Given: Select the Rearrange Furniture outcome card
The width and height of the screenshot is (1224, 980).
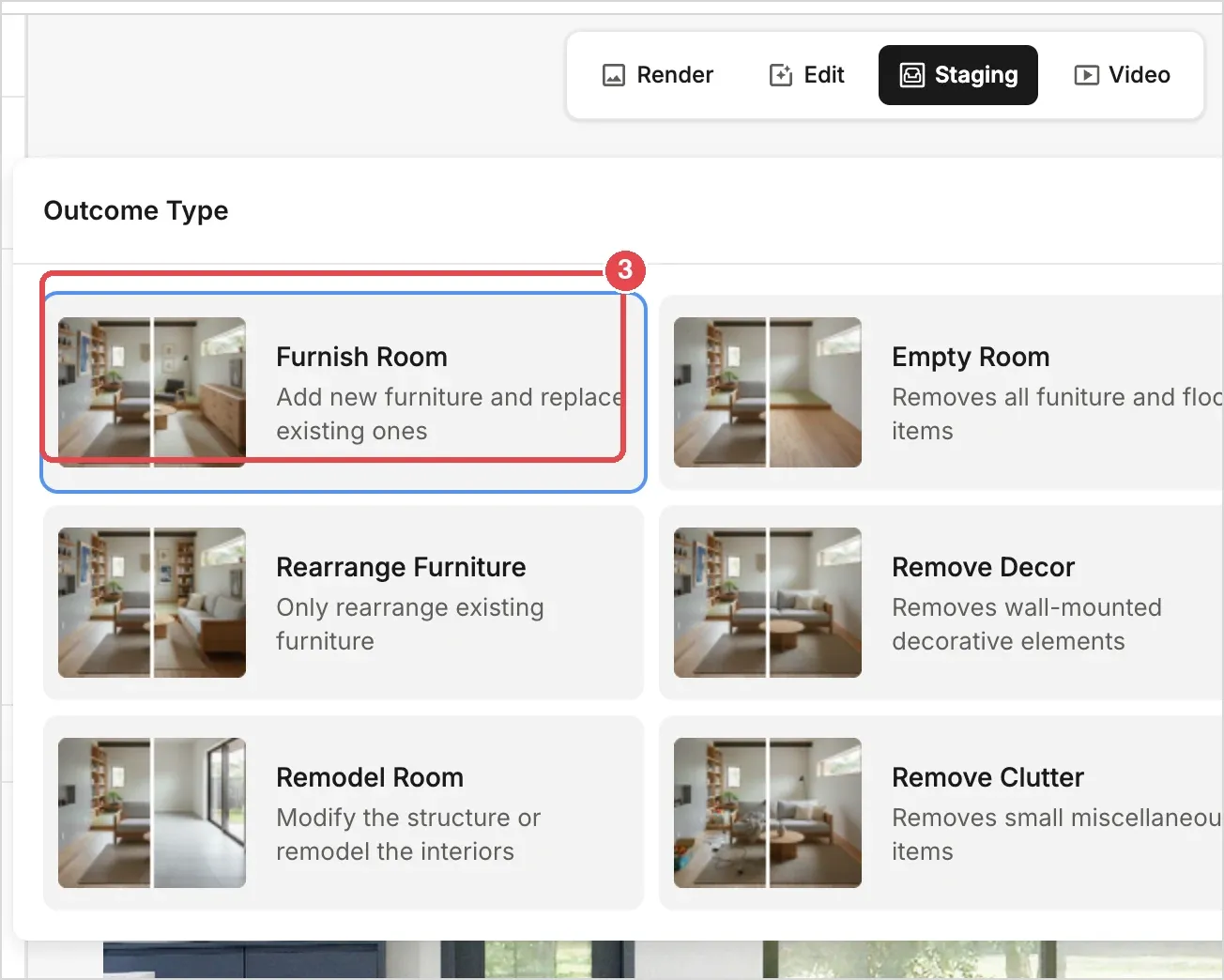Looking at the screenshot, I should pos(344,603).
